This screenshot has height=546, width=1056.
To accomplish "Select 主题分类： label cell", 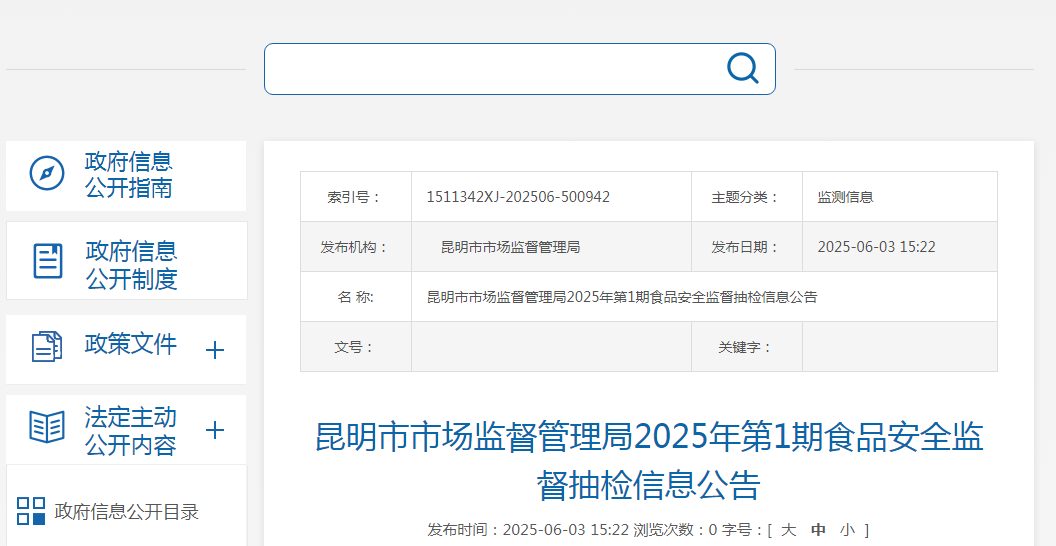I will (746, 197).
